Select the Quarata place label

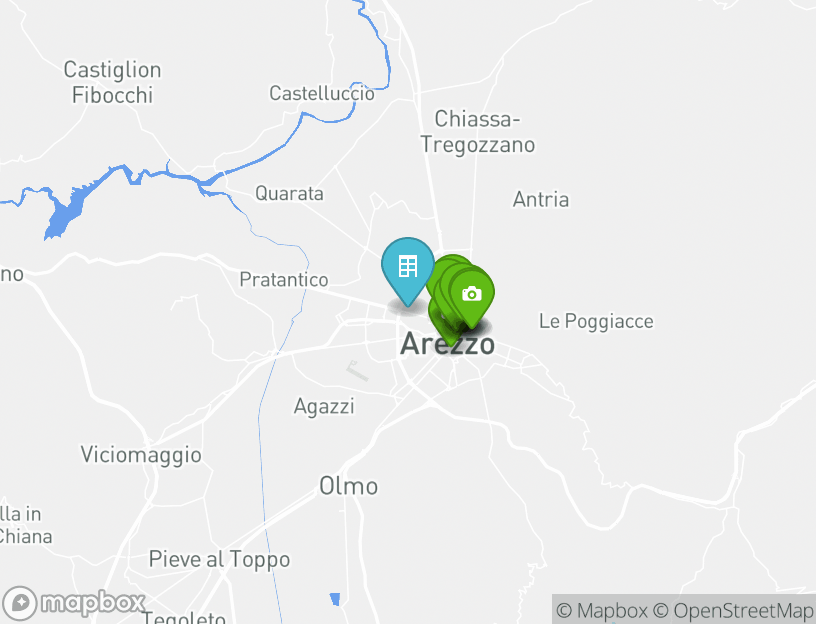coord(289,194)
